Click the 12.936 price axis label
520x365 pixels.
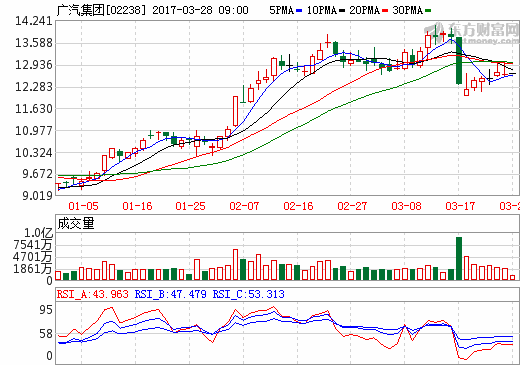(x=34, y=65)
